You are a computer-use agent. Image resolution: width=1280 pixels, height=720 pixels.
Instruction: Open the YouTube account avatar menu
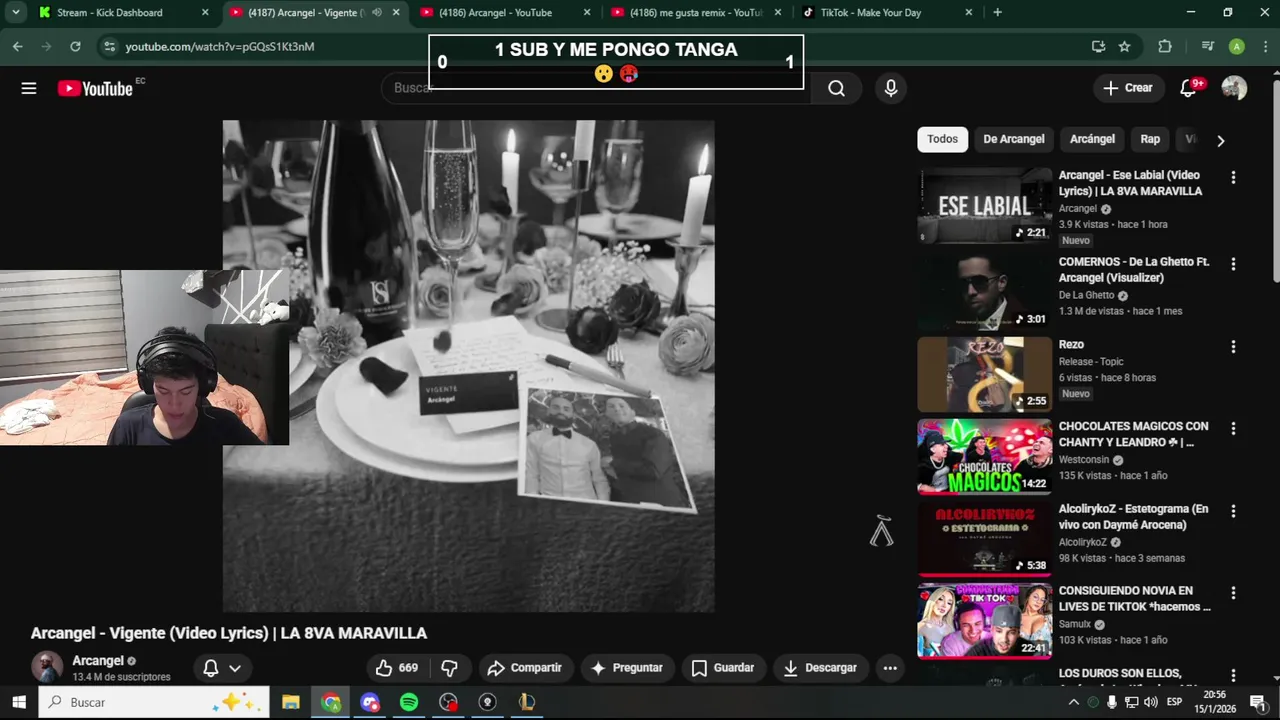(1234, 88)
